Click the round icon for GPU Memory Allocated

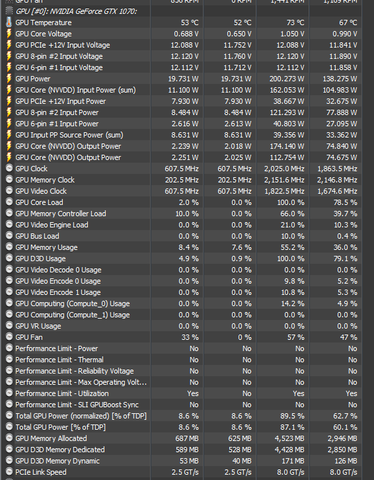tap(9, 438)
